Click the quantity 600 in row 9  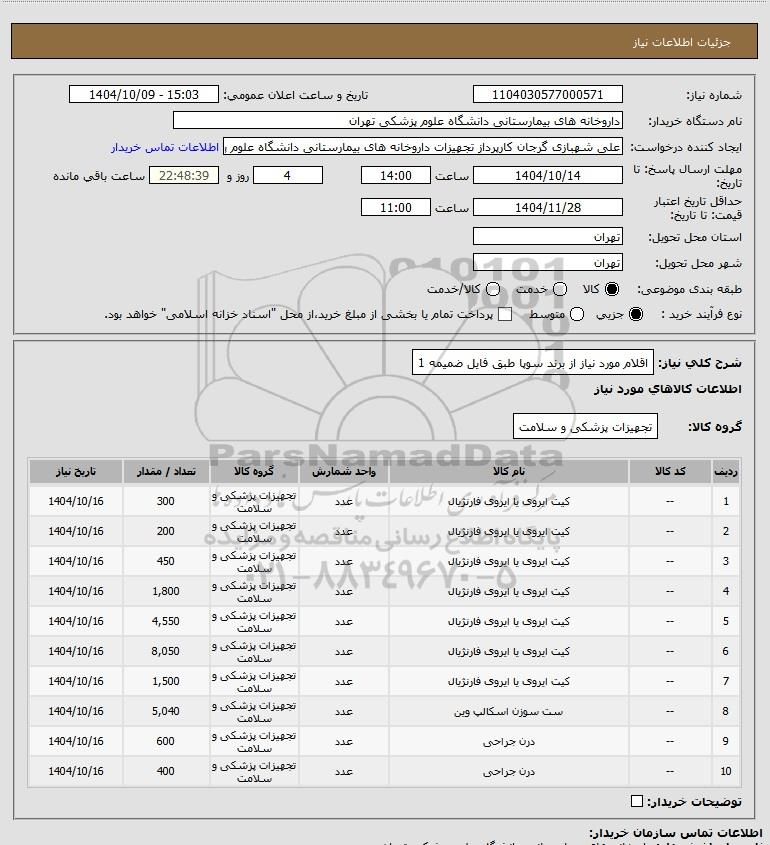(165, 742)
